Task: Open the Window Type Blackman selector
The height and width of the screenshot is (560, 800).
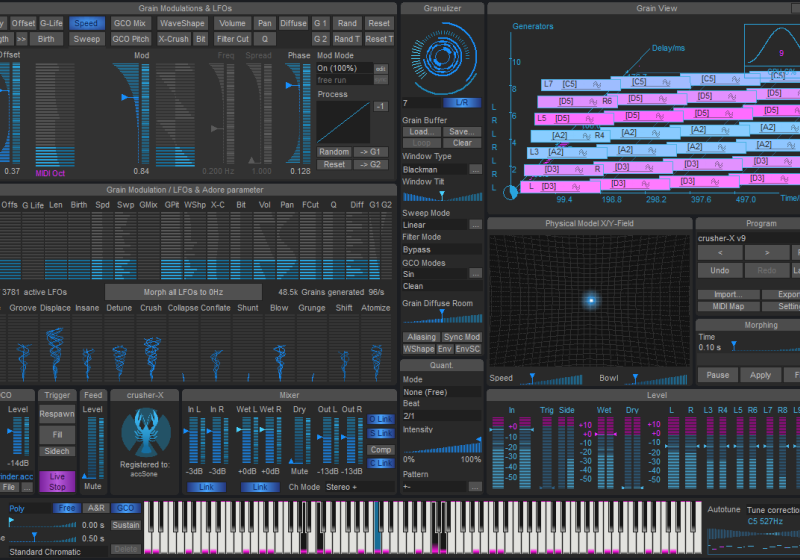Action: [434, 170]
